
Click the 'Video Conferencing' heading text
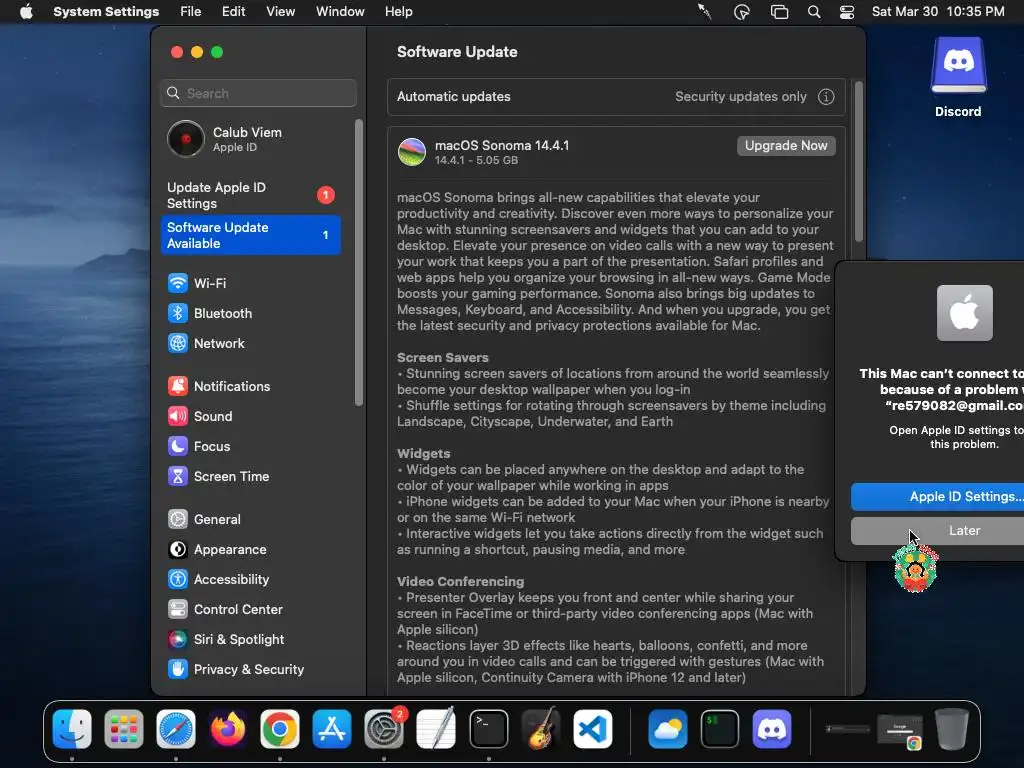pyautogui.click(x=460, y=581)
